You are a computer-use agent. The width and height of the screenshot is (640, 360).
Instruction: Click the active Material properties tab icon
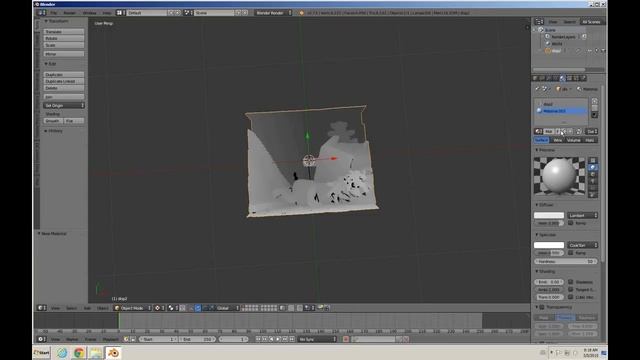(x=562, y=78)
